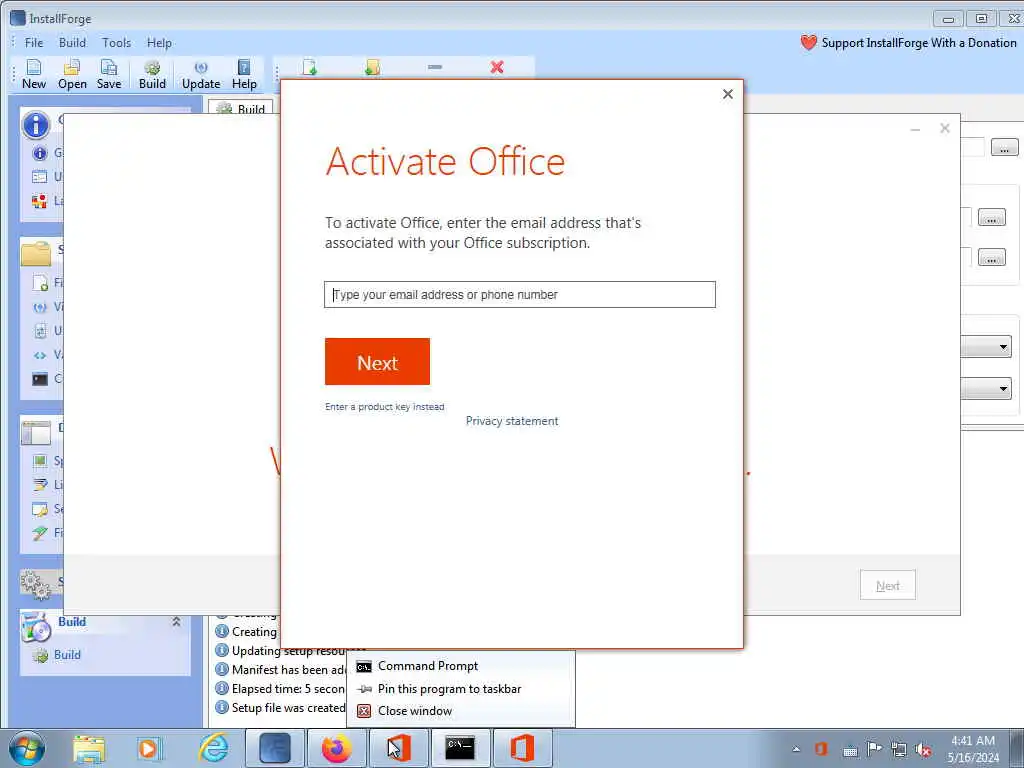Viewport: 1024px width, 768px height.
Task: Click the muted volume tray icon
Action: 923,750
